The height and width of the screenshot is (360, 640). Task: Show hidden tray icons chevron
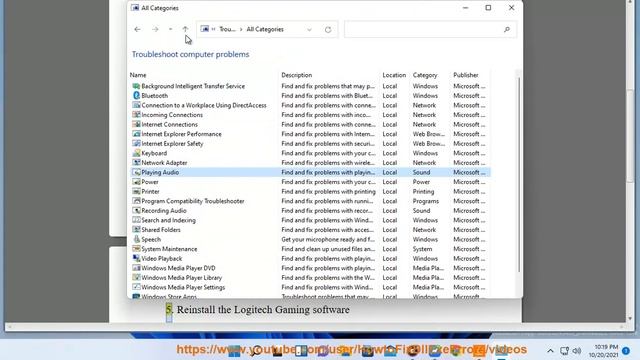tap(550, 351)
